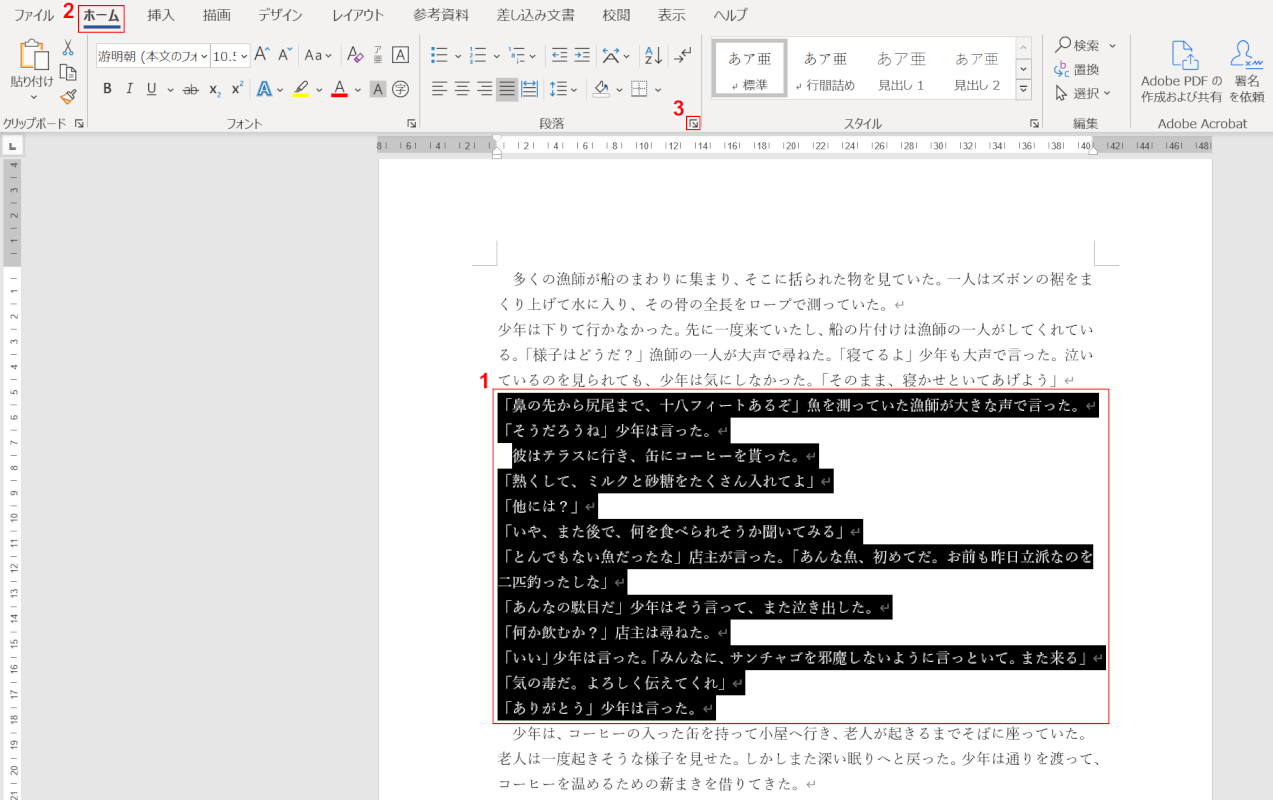The image size is (1273, 800).
Task: Expand line spacing options dropdown
Action: coord(574,89)
